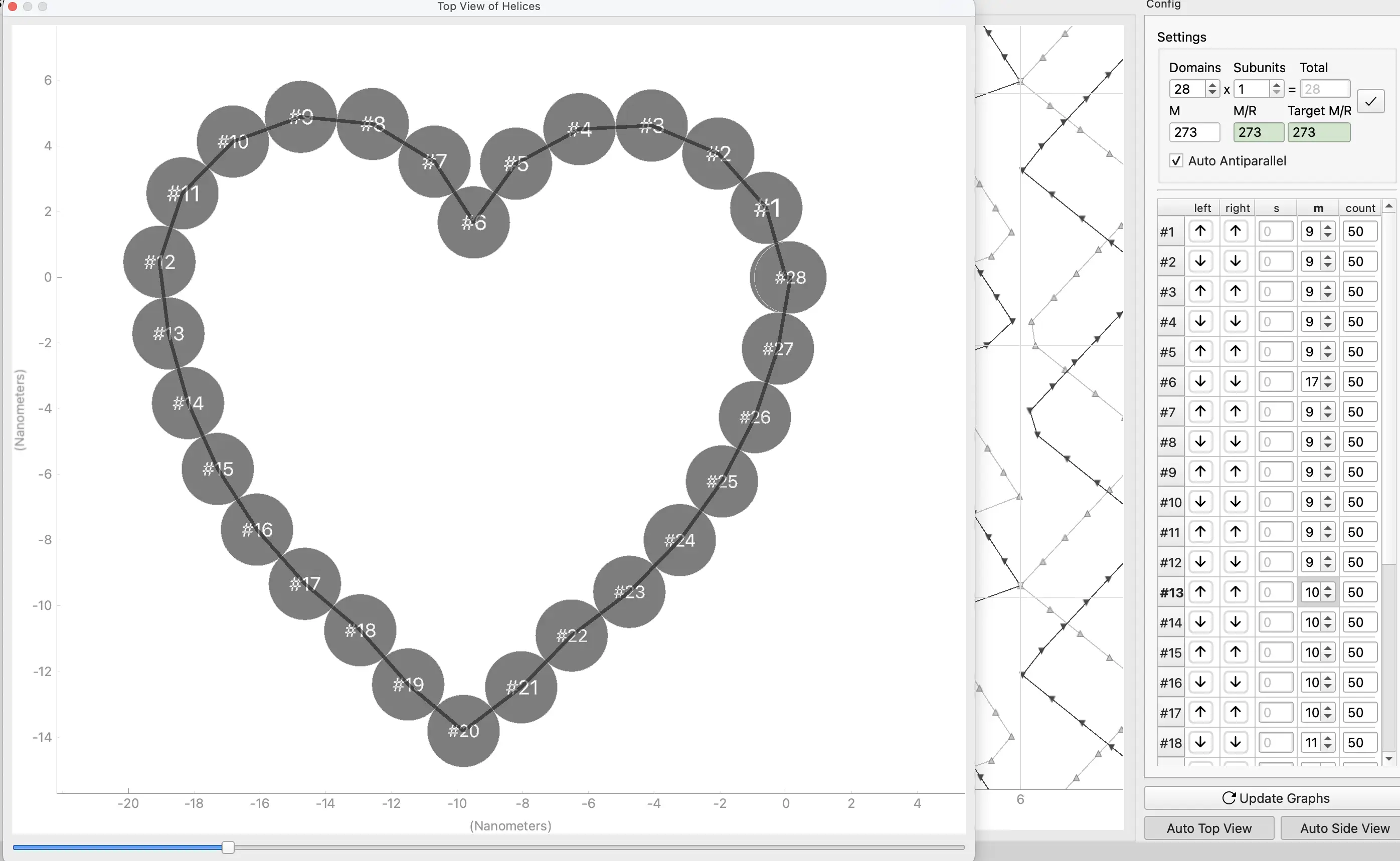Click the blue slider handle below plot

tap(228, 847)
